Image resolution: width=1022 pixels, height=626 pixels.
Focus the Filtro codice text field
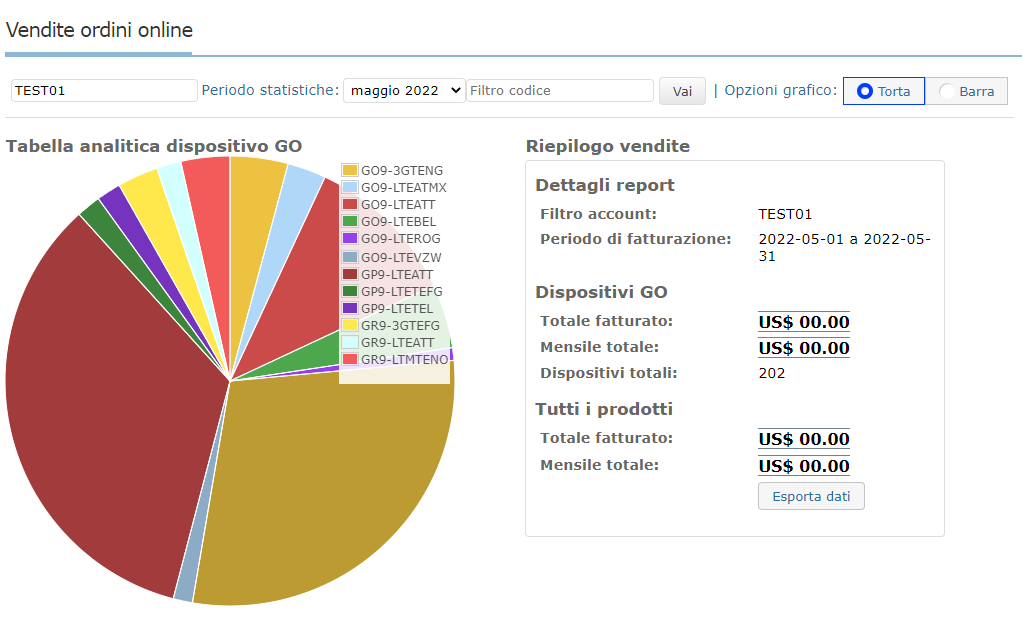click(560, 90)
